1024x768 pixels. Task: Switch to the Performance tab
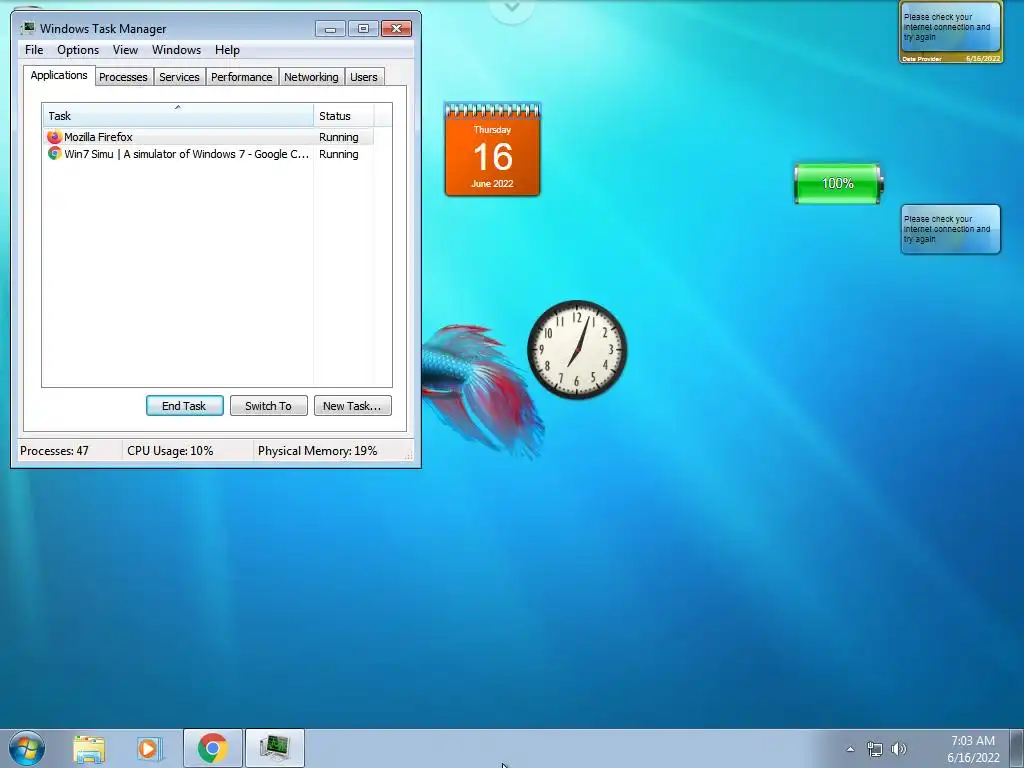click(242, 77)
